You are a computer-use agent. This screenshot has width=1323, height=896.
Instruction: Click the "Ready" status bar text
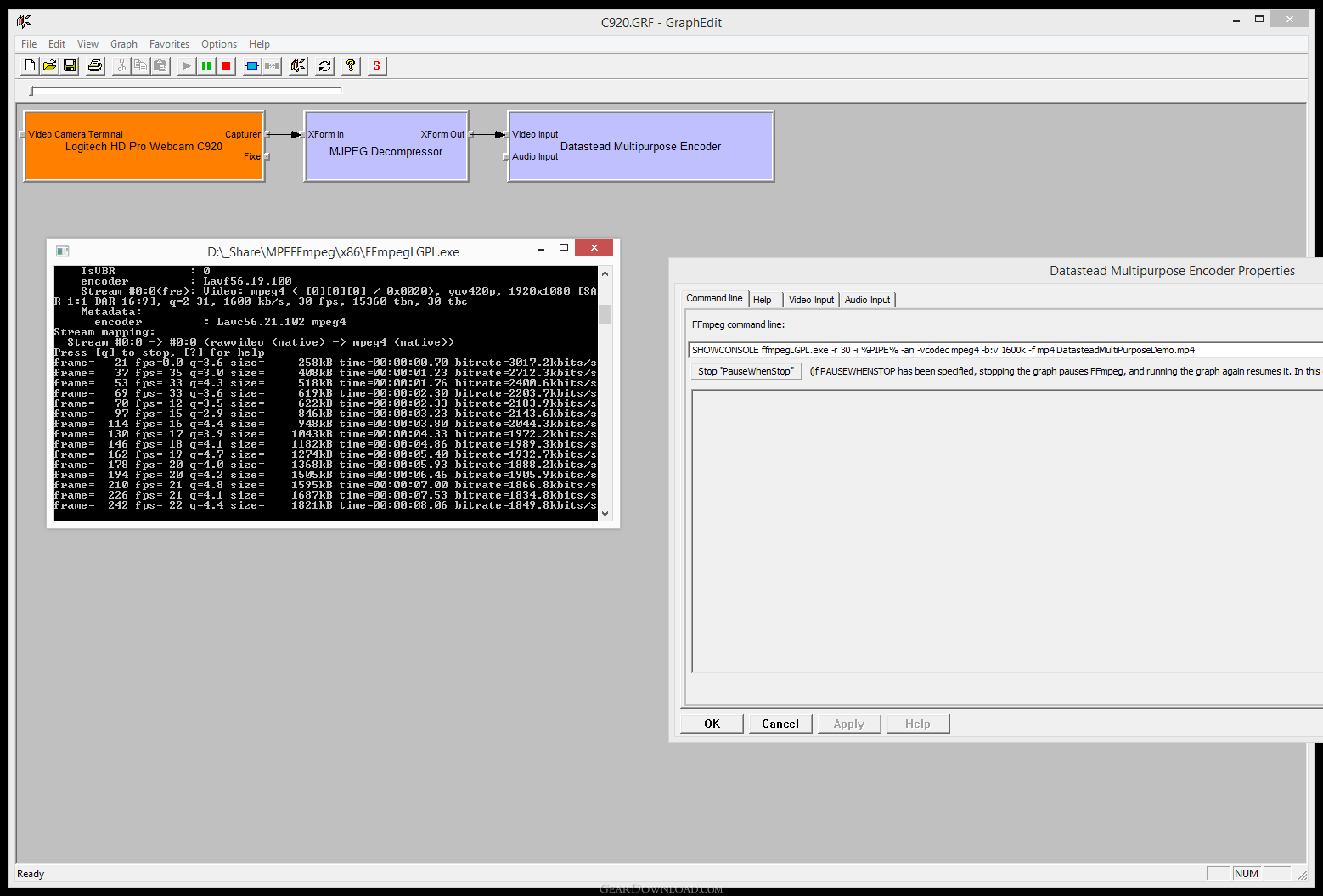31,874
